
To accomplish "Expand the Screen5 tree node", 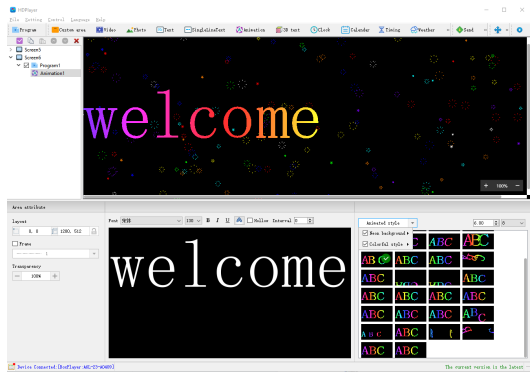I will click(x=11, y=50).
